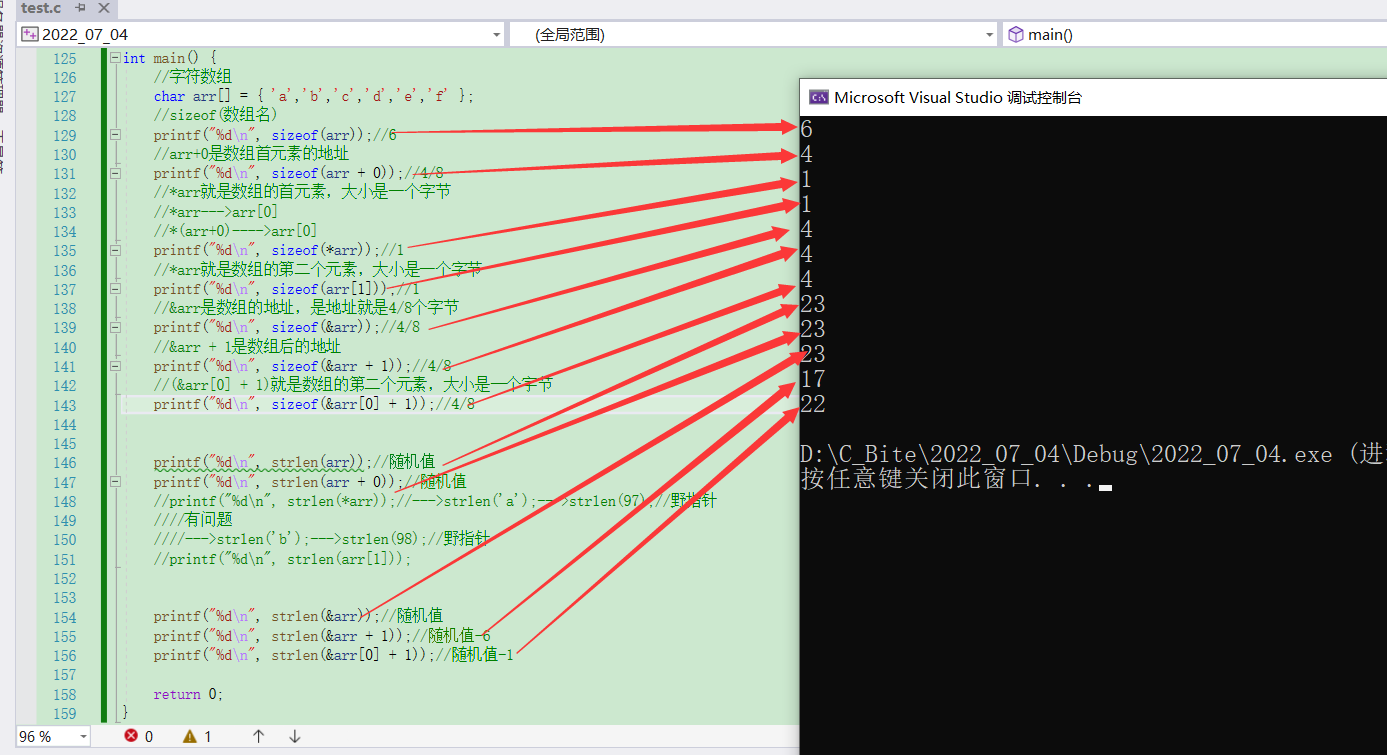Click the strlen(&arr) line 154
Screen dimensions: 1387x755
pos(298,617)
